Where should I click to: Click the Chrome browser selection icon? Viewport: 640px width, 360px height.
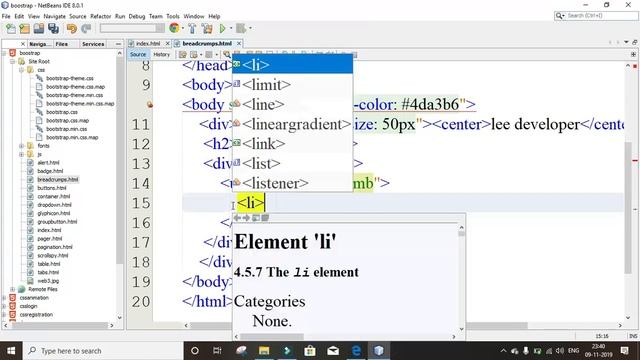tap(174, 28)
